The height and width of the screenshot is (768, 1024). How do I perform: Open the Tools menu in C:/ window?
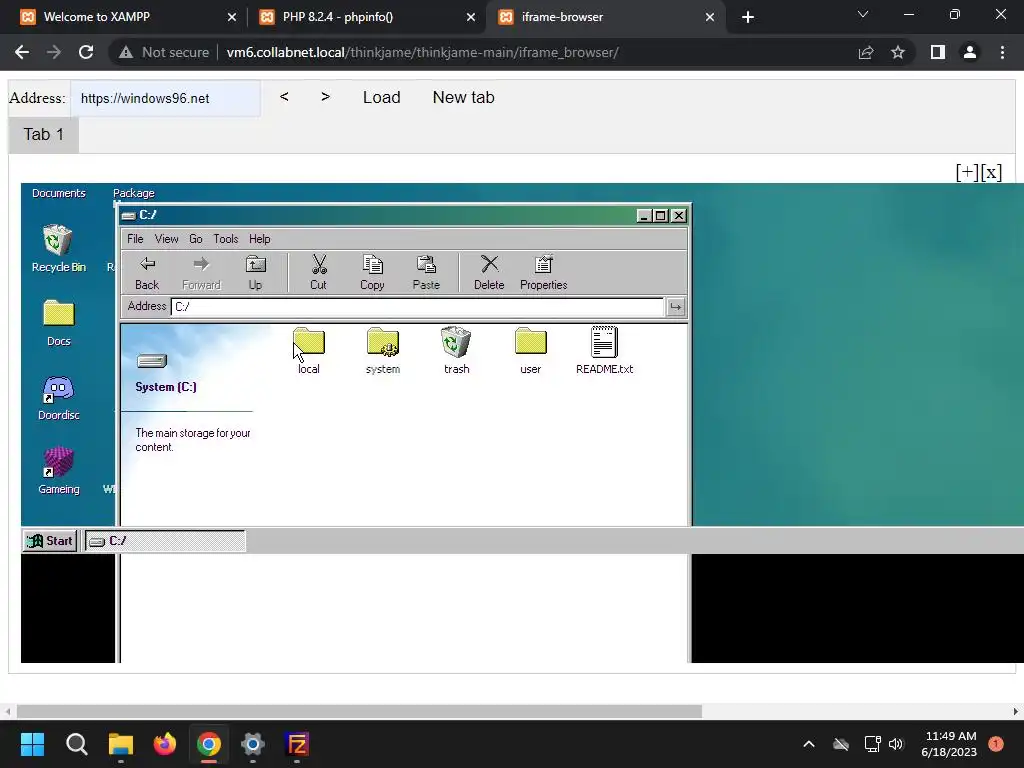226,239
